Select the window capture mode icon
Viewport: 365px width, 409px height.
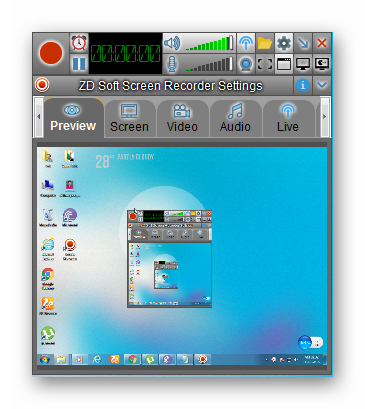tap(284, 64)
